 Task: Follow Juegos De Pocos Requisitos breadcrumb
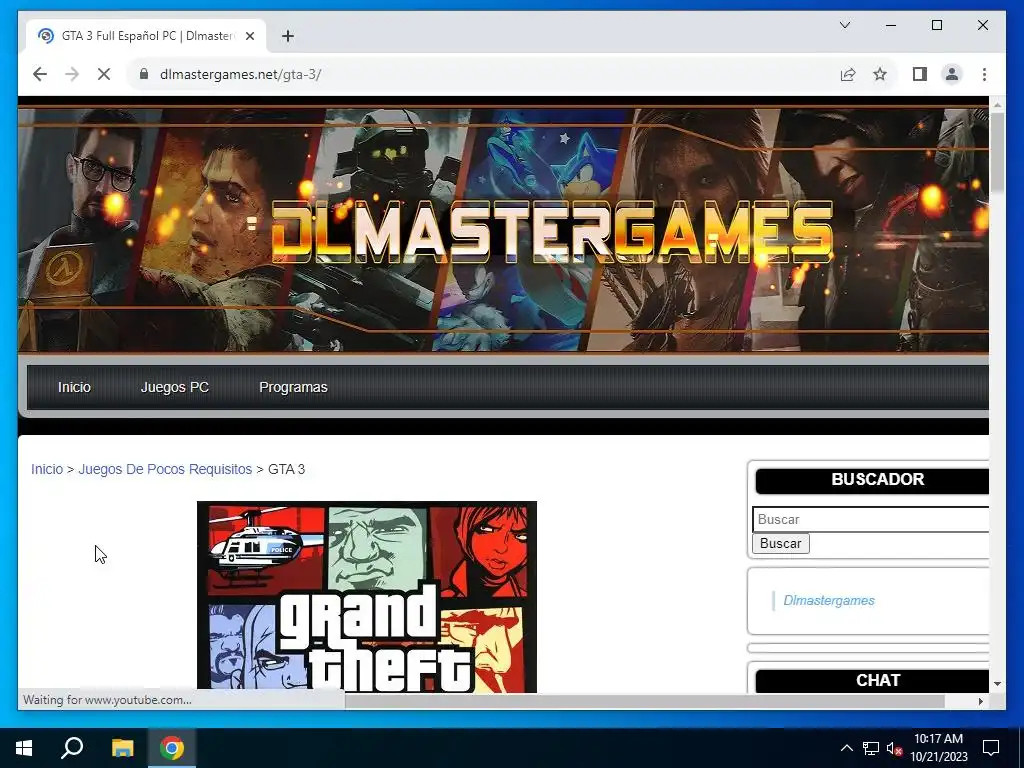165,469
